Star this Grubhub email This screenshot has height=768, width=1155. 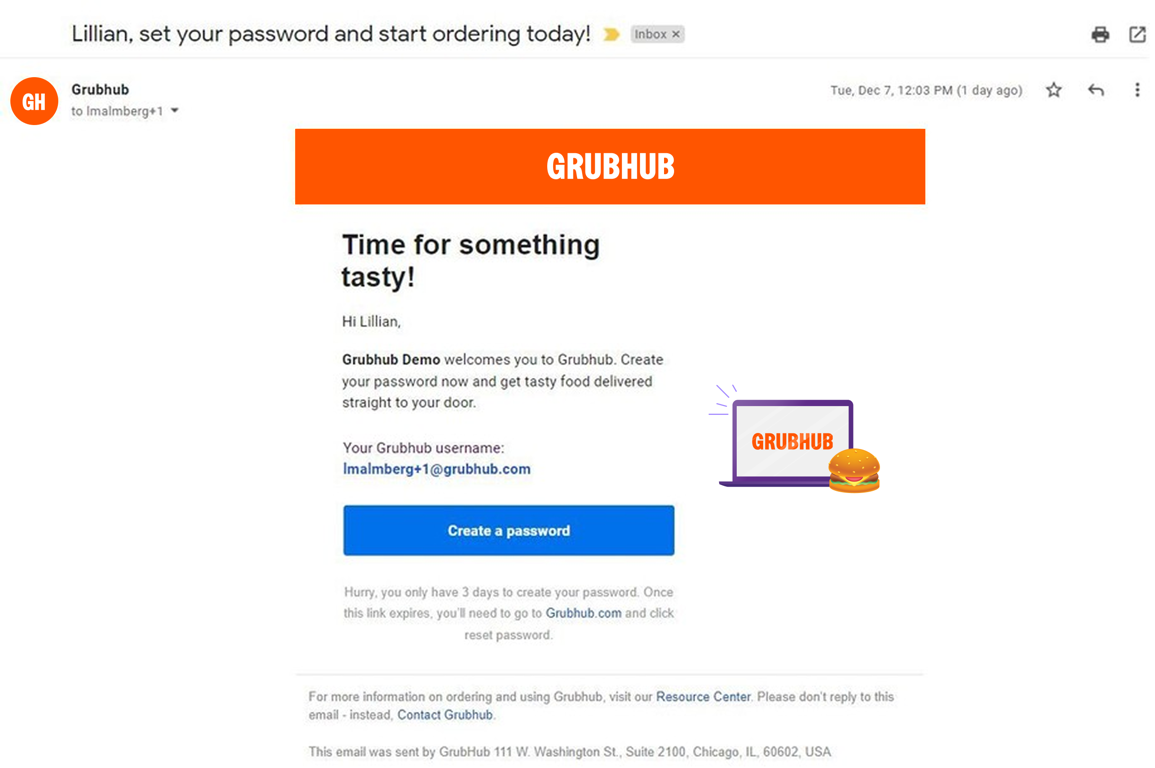pyautogui.click(x=1054, y=90)
